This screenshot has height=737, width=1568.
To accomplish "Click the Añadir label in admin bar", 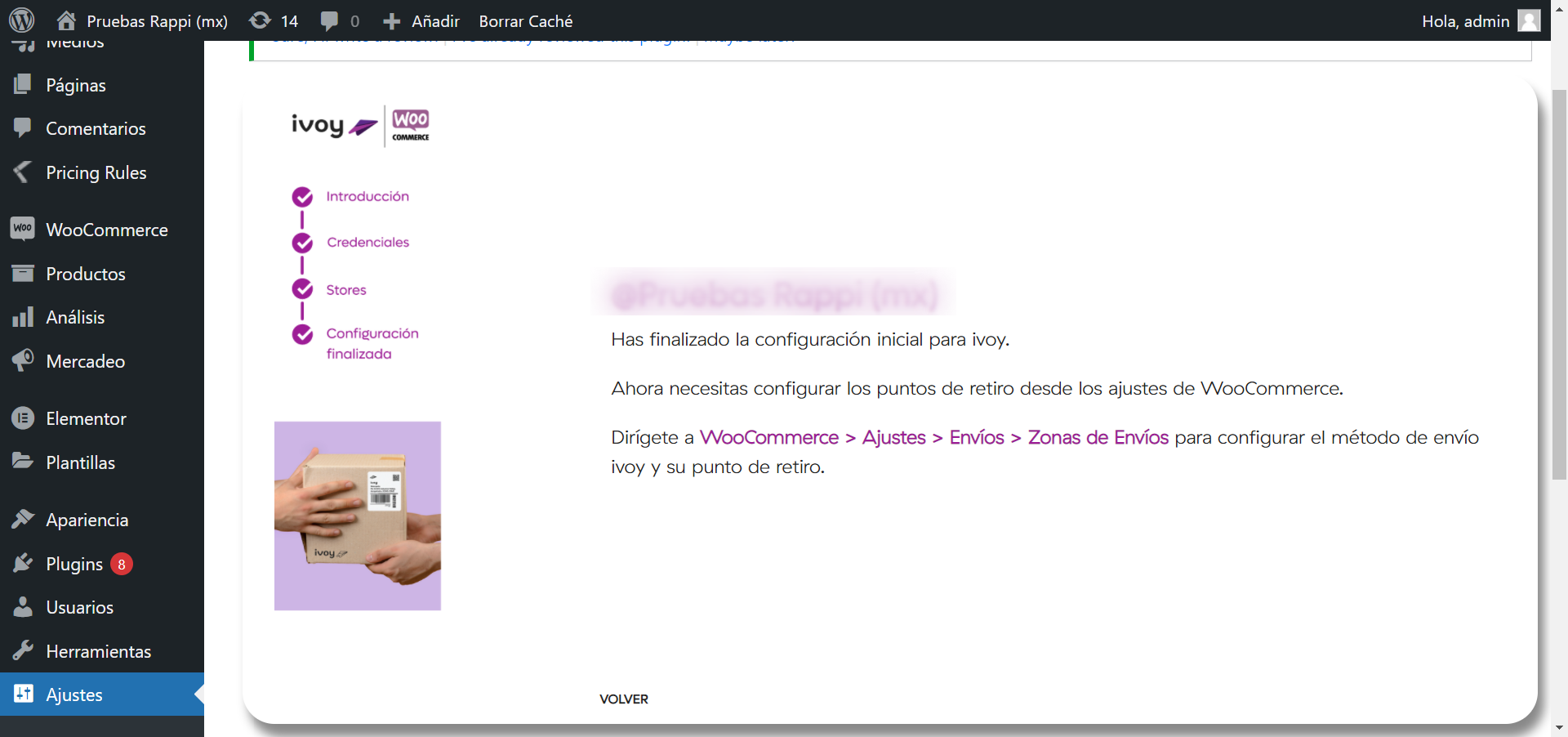I will (x=435, y=21).
